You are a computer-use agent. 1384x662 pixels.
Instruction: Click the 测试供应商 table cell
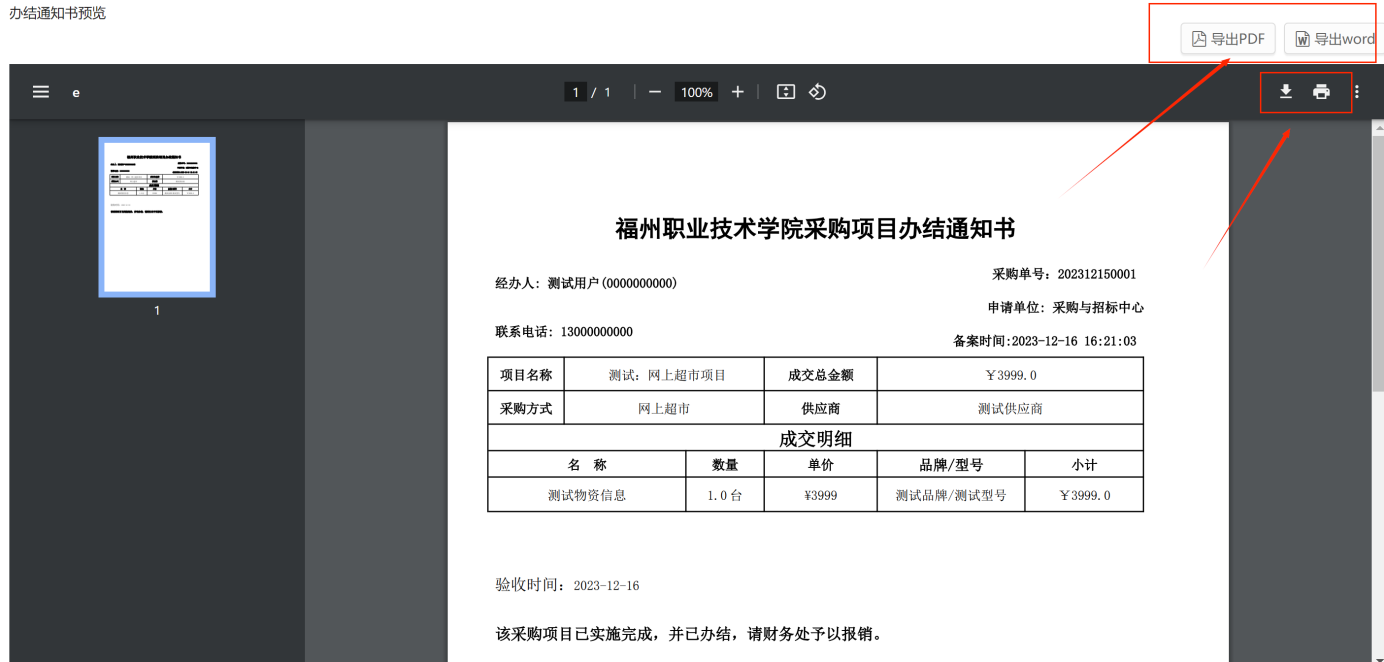click(1010, 408)
